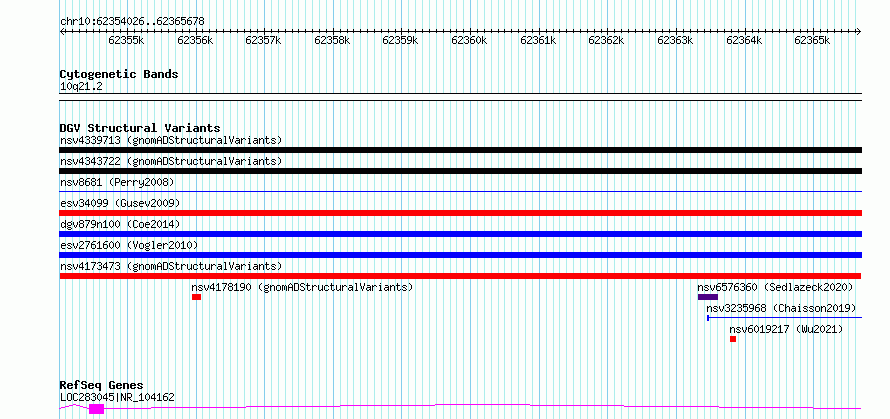
Task: Click the 10q21.2 band label
Action: pyautogui.click(x=81, y=87)
